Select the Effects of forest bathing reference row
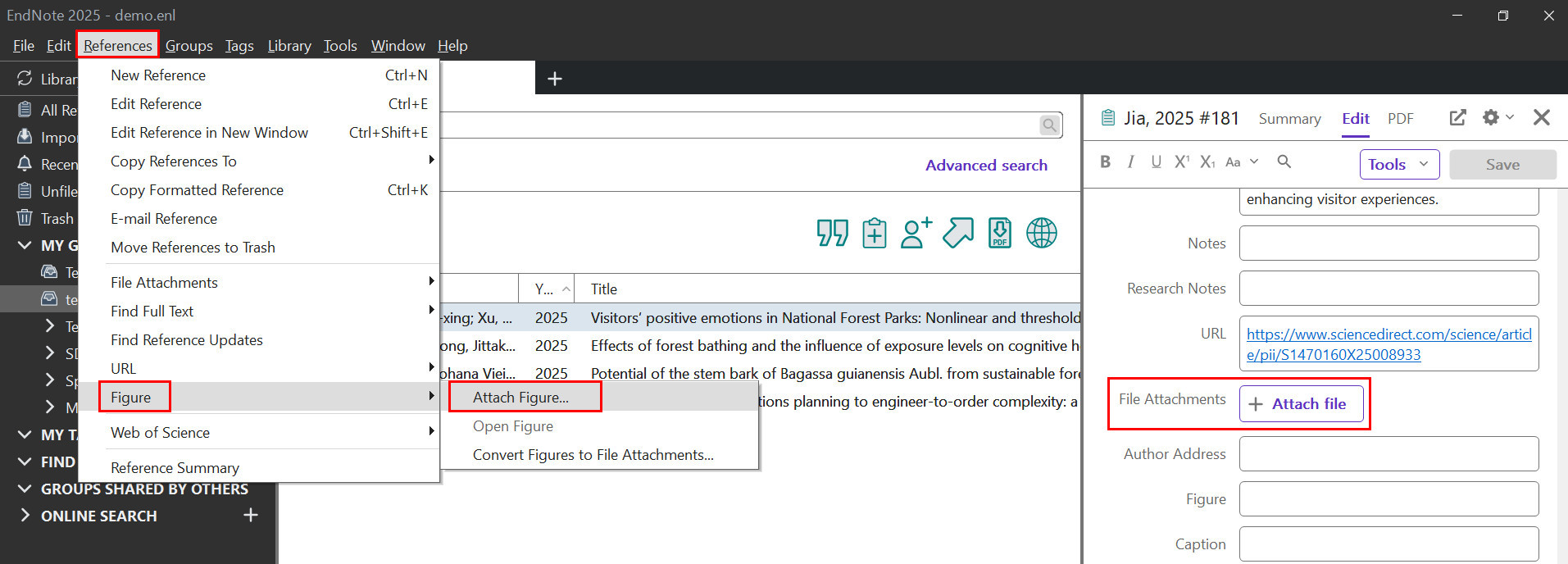The height and width of the screenshot is (564, 1568). point(760,346)
